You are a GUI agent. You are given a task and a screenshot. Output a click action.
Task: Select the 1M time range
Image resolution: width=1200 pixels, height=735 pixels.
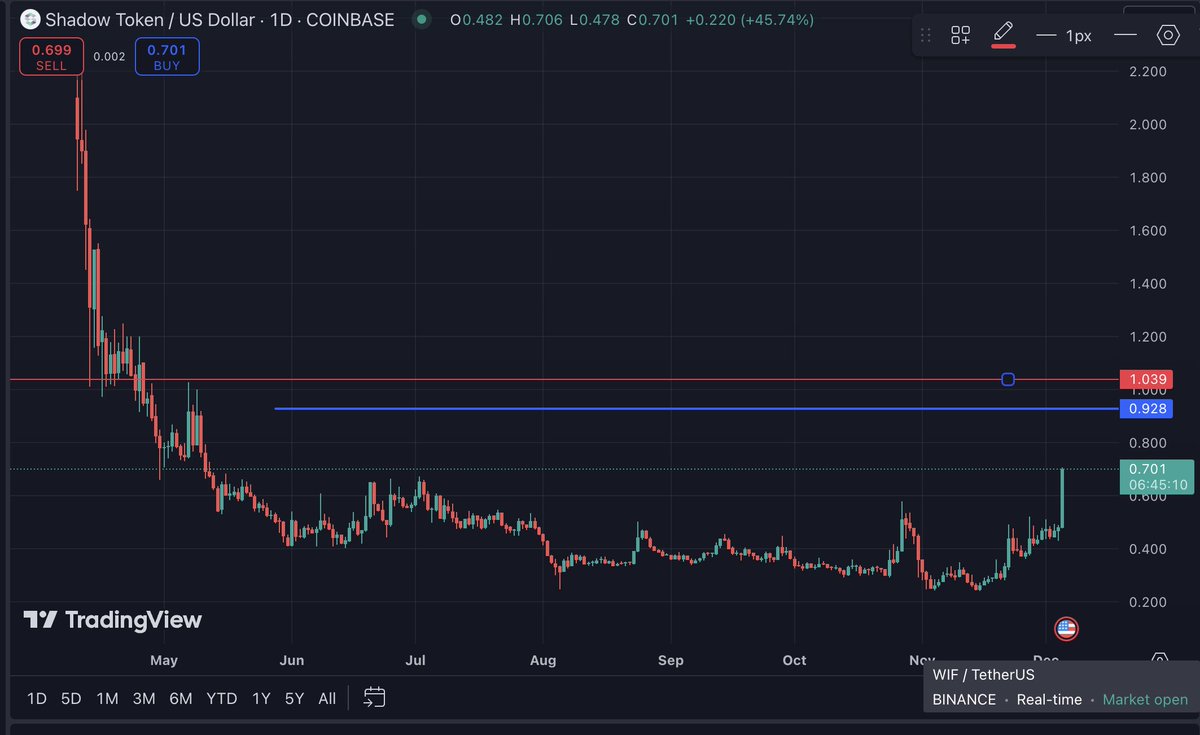[x=107, y=699]
